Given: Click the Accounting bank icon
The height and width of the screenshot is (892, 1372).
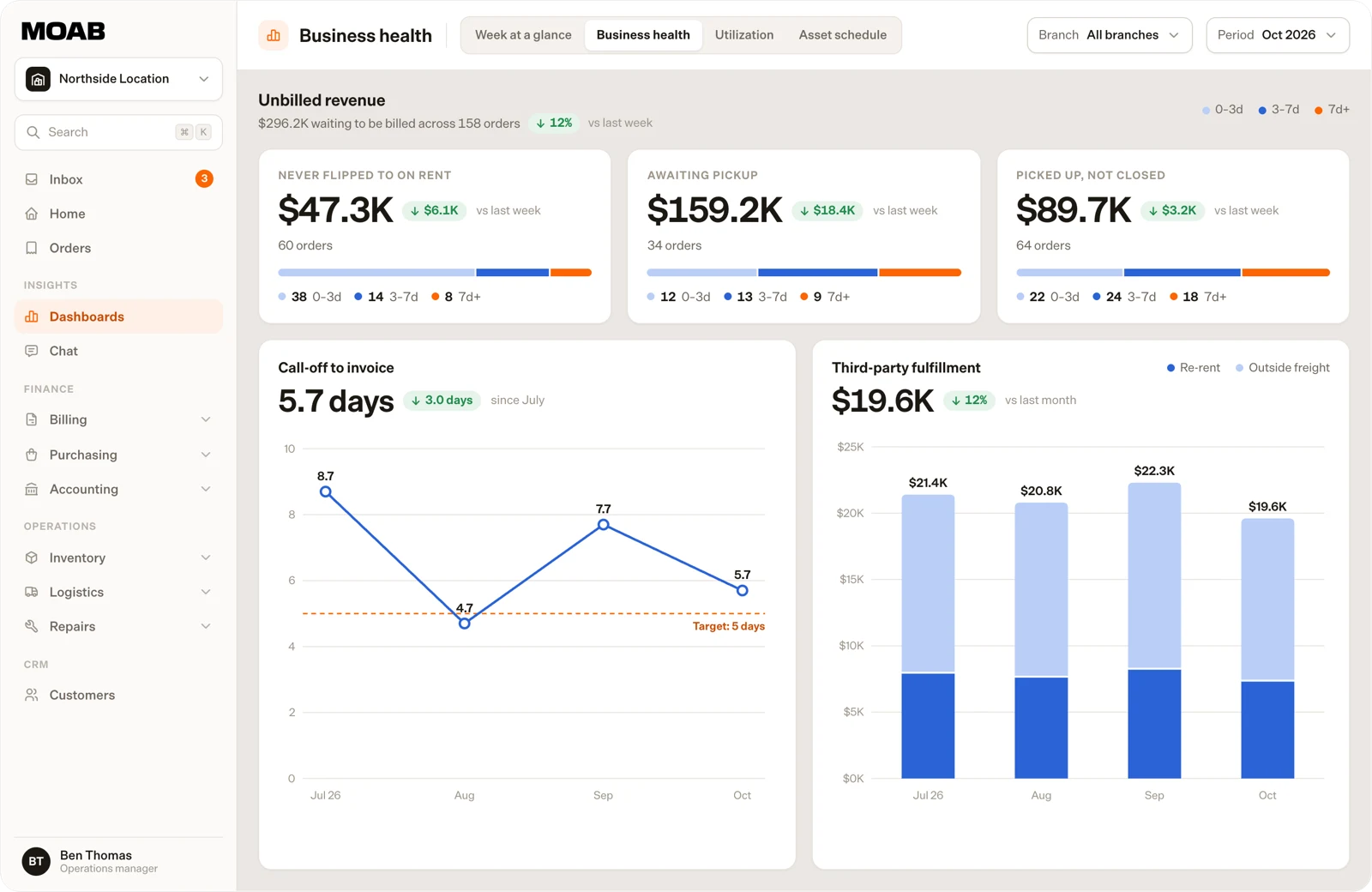Looking at the screenshot, I should [x=32, y=489].
